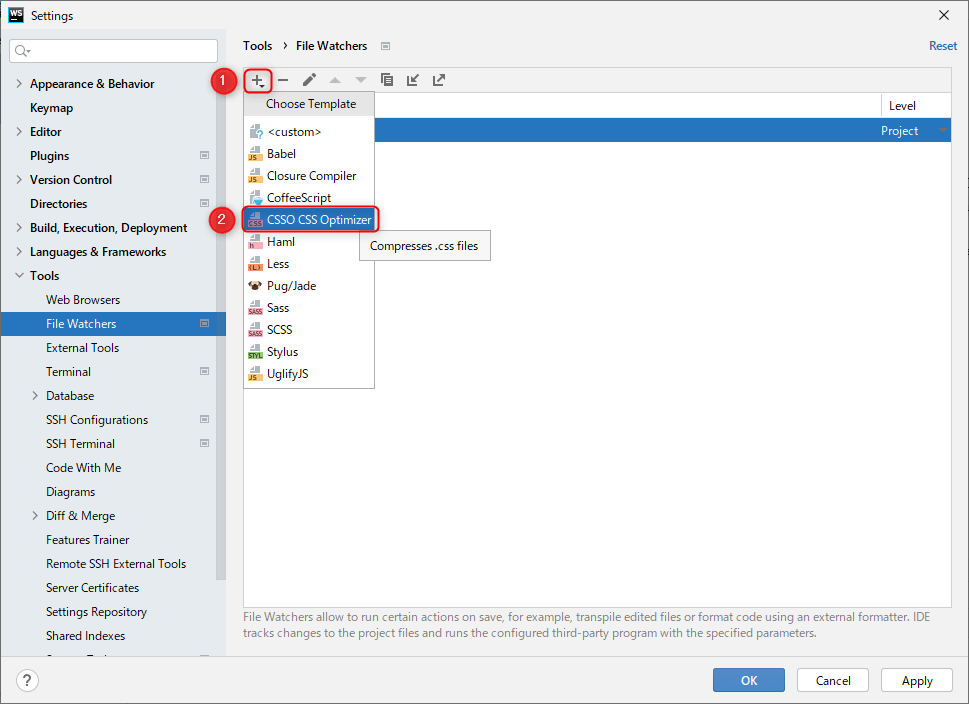
Task: Choose the Haml template
Action: pos(309,242)
